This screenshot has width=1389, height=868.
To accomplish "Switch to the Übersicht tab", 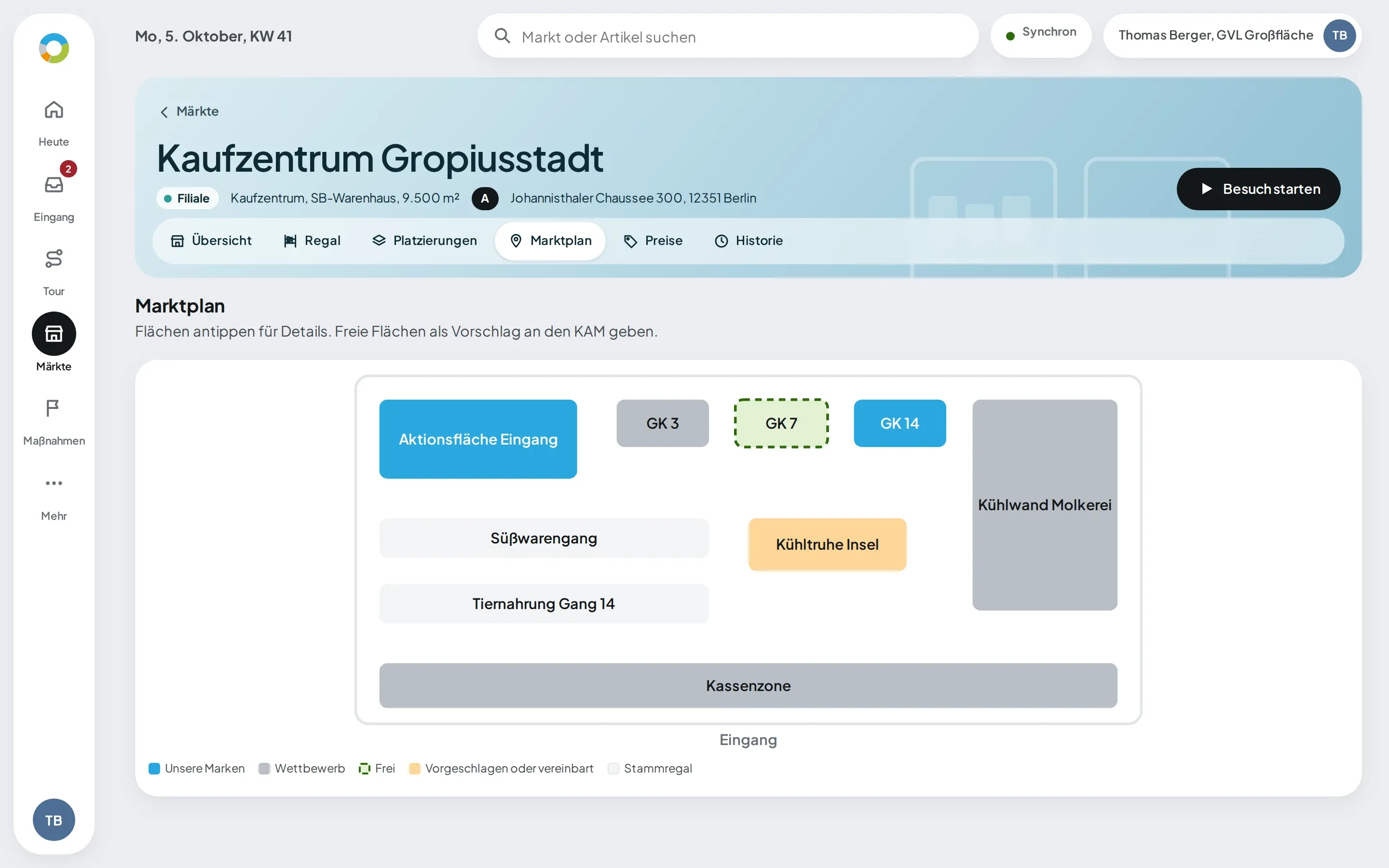I will click(x=211, y=241).
